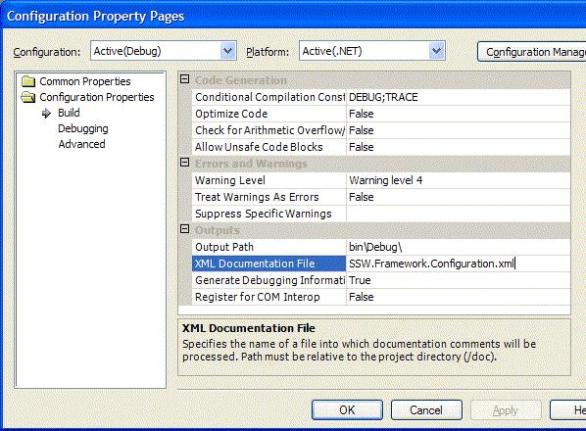Click the False value for Treat Warnings As Errors

click(x=458, y=197)
